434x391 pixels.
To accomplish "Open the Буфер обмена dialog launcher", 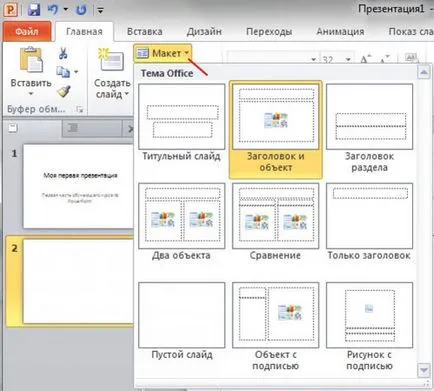I will click(x=80, y=109).
